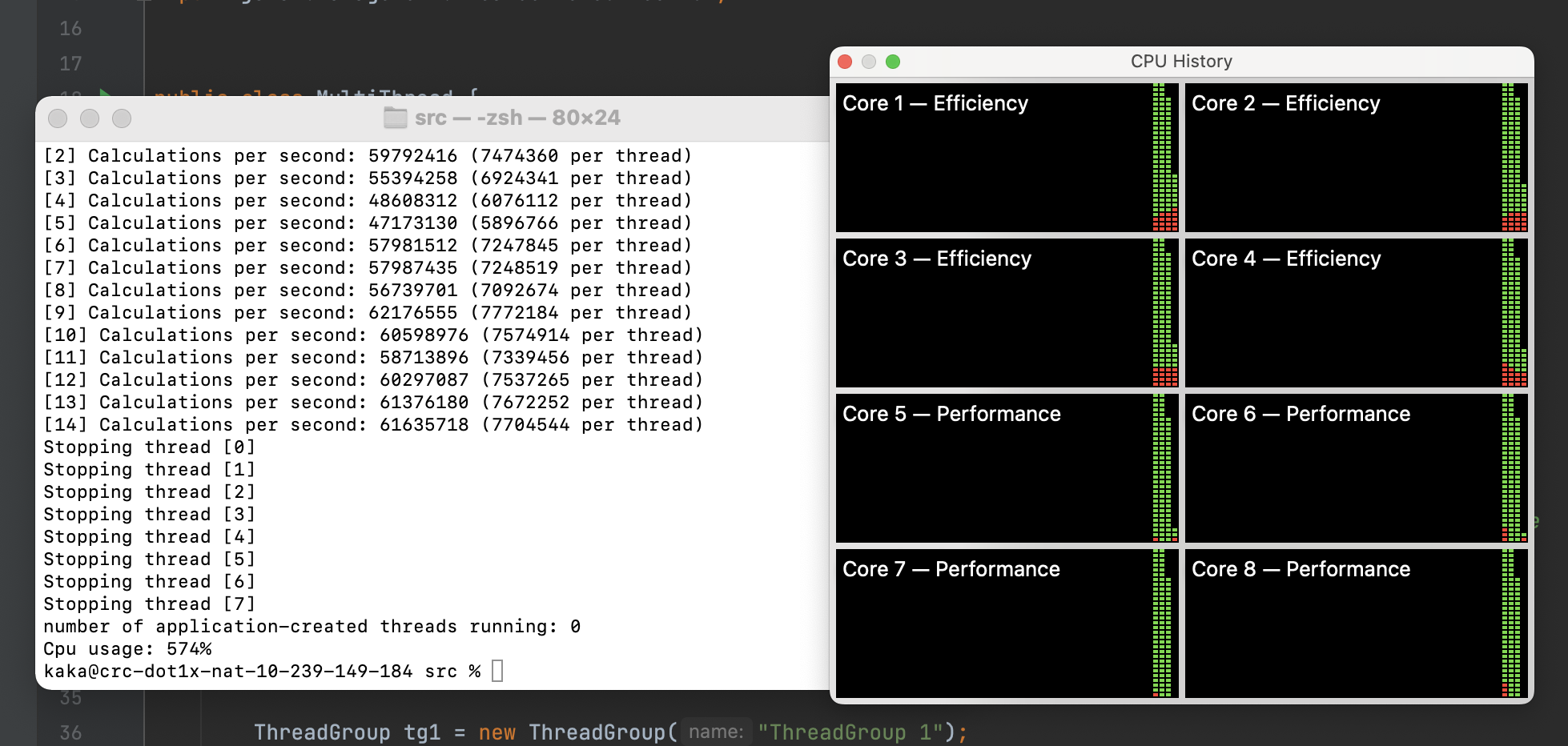Screen dimensions: 1568x746
Task: Click line number 17 in the editor gutter
Action: coord(70,64)
